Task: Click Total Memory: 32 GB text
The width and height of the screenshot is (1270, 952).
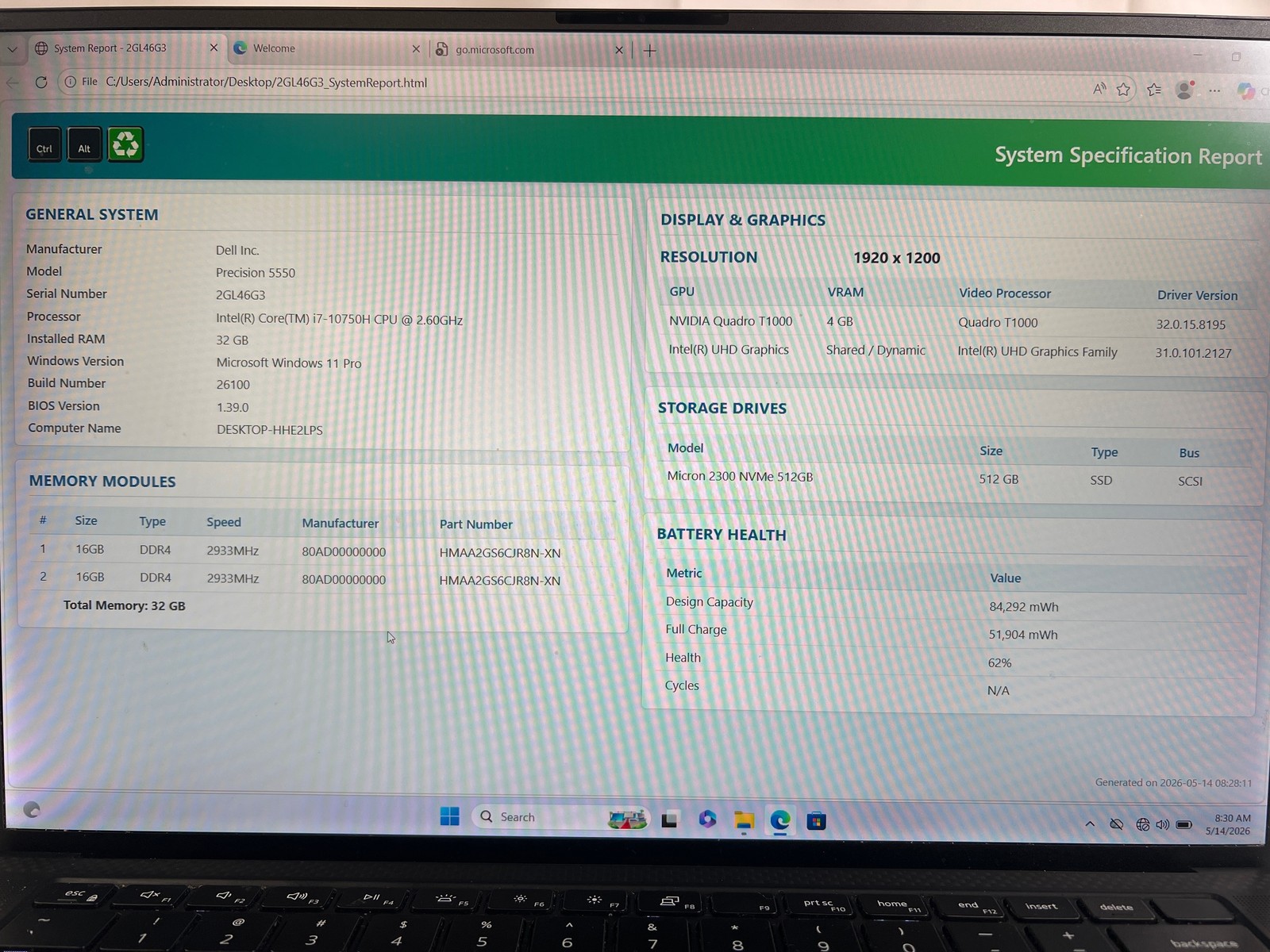Action: click(125, 605)
